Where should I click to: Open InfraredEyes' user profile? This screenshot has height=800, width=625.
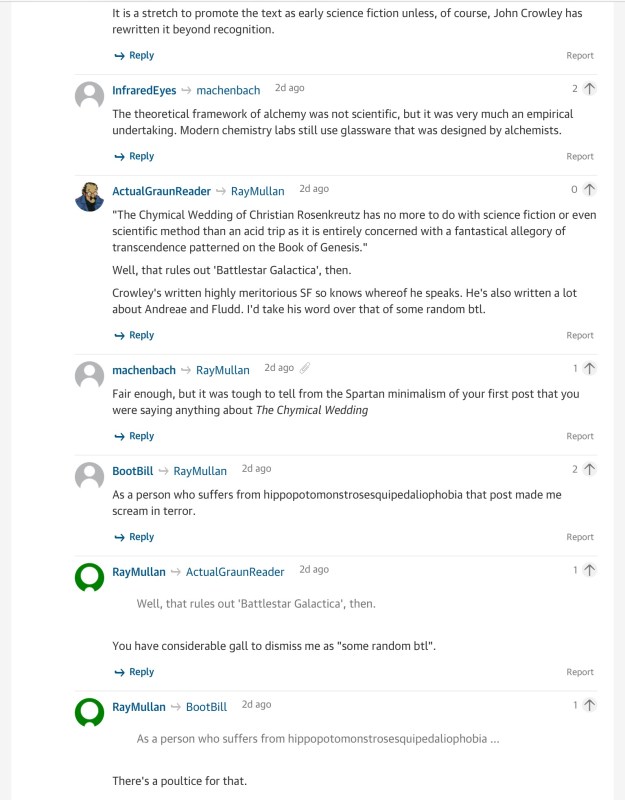coord(144,90)
